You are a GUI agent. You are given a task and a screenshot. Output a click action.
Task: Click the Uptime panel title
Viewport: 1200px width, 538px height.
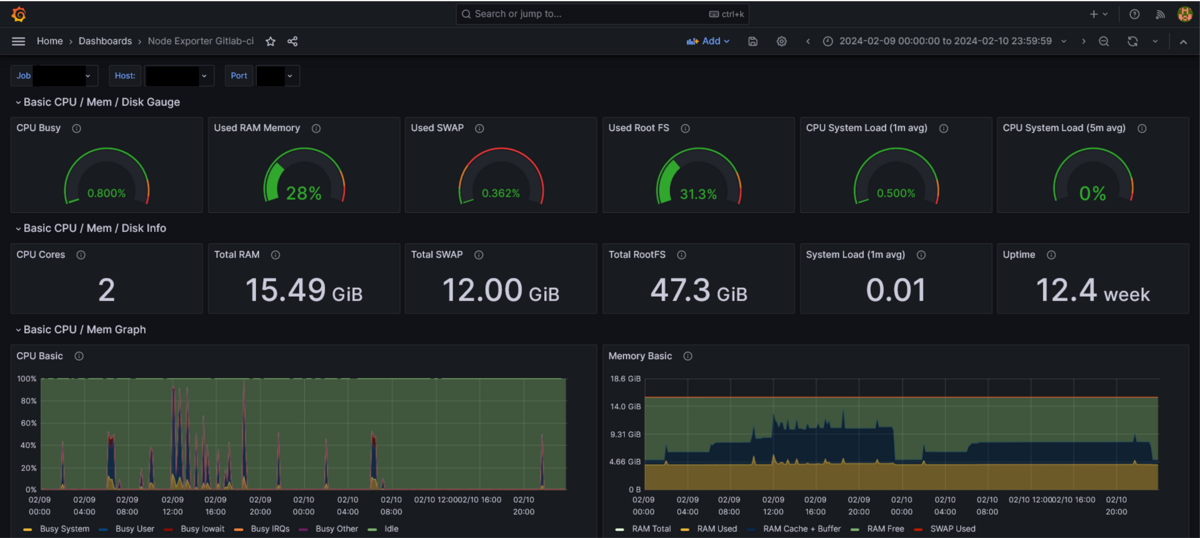click(1020, 255)
